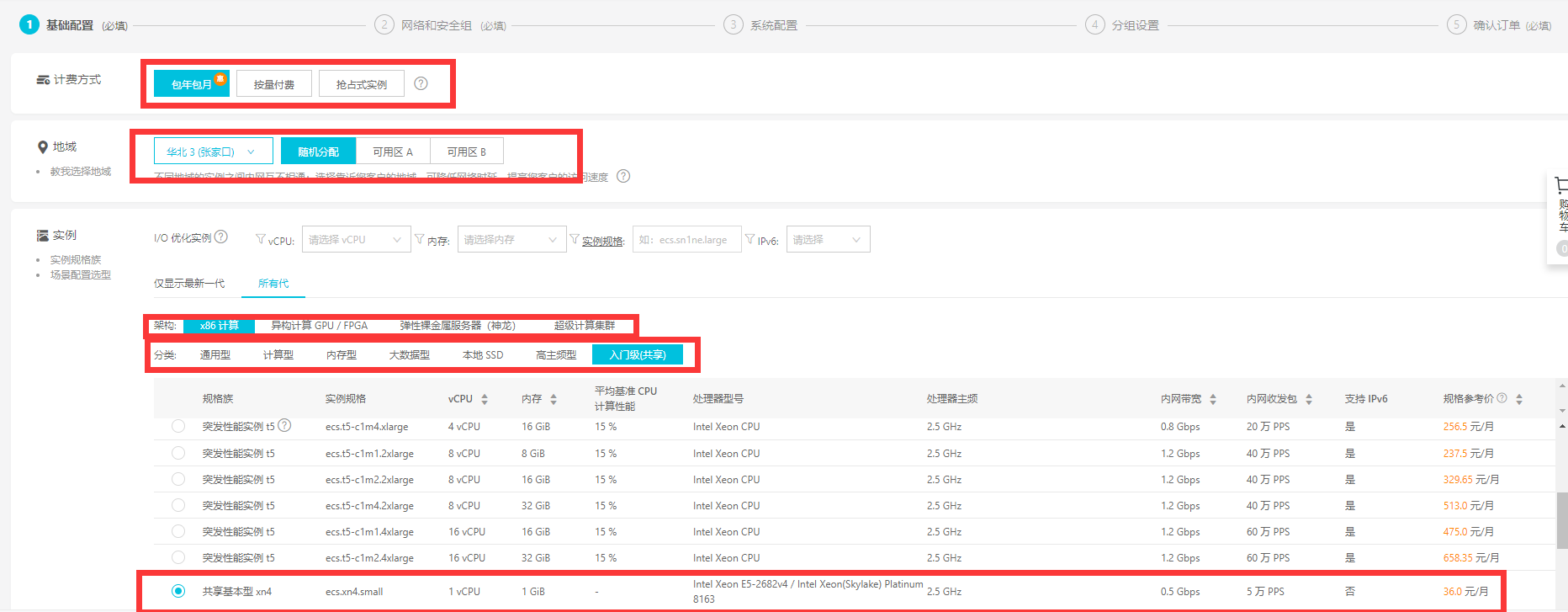Screen dimensions: 1568x612
Task: Switch to 仅显示最新一代 tab
Action: click(x=189, y=283)
